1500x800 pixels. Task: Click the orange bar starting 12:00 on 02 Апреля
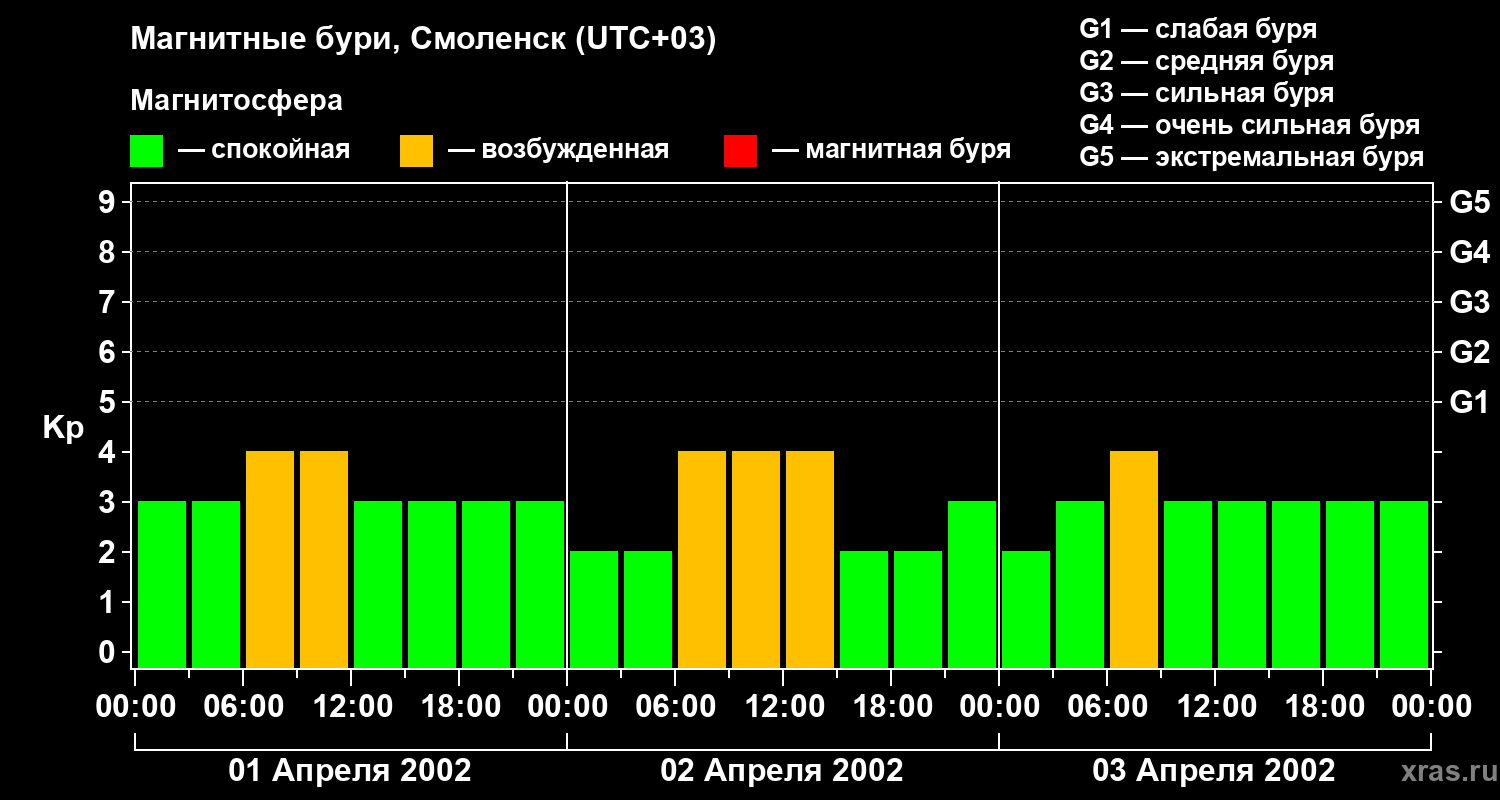810,559
